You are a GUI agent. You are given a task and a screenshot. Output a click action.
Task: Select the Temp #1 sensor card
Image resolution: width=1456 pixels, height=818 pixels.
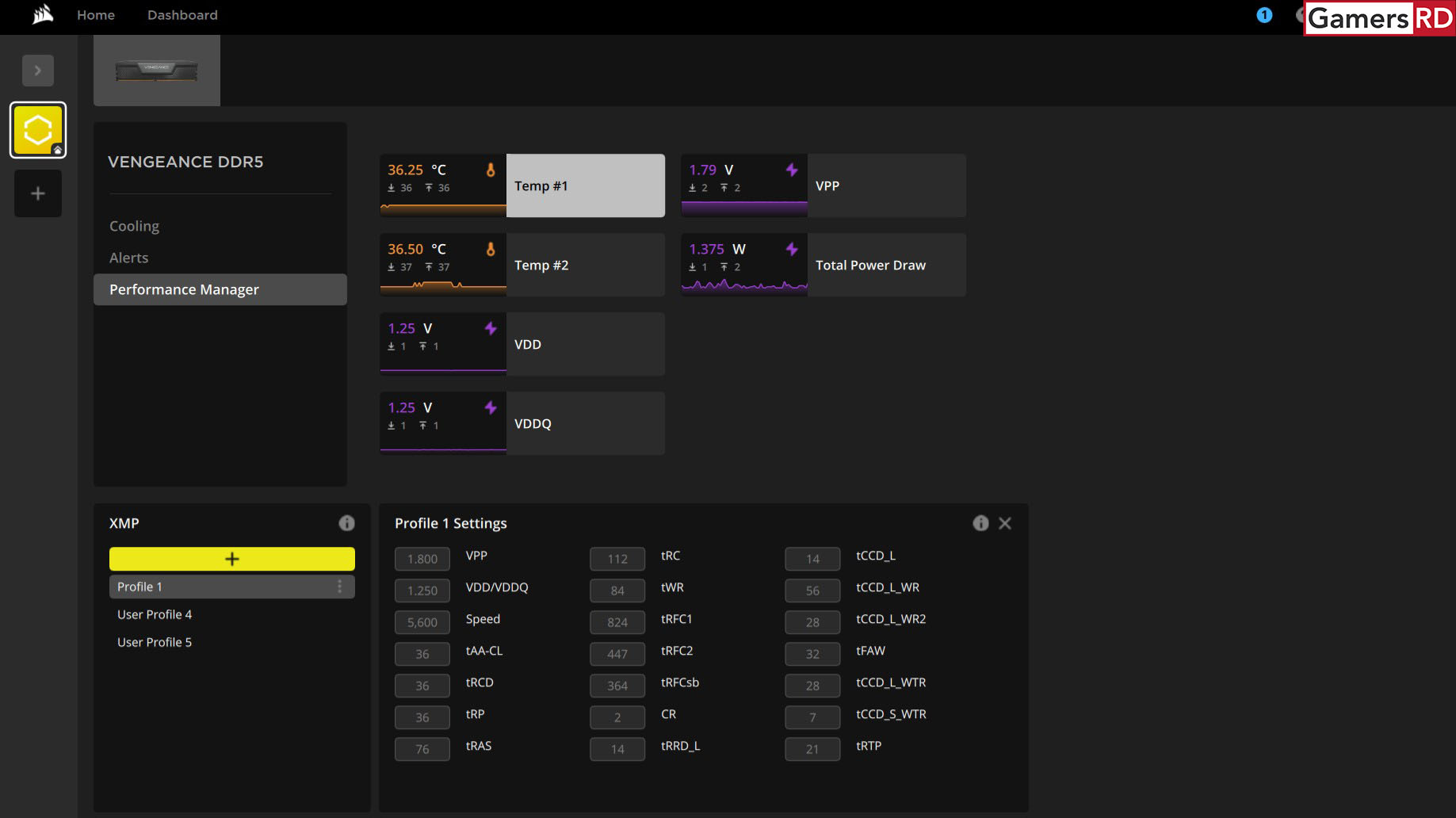[522, 185]
